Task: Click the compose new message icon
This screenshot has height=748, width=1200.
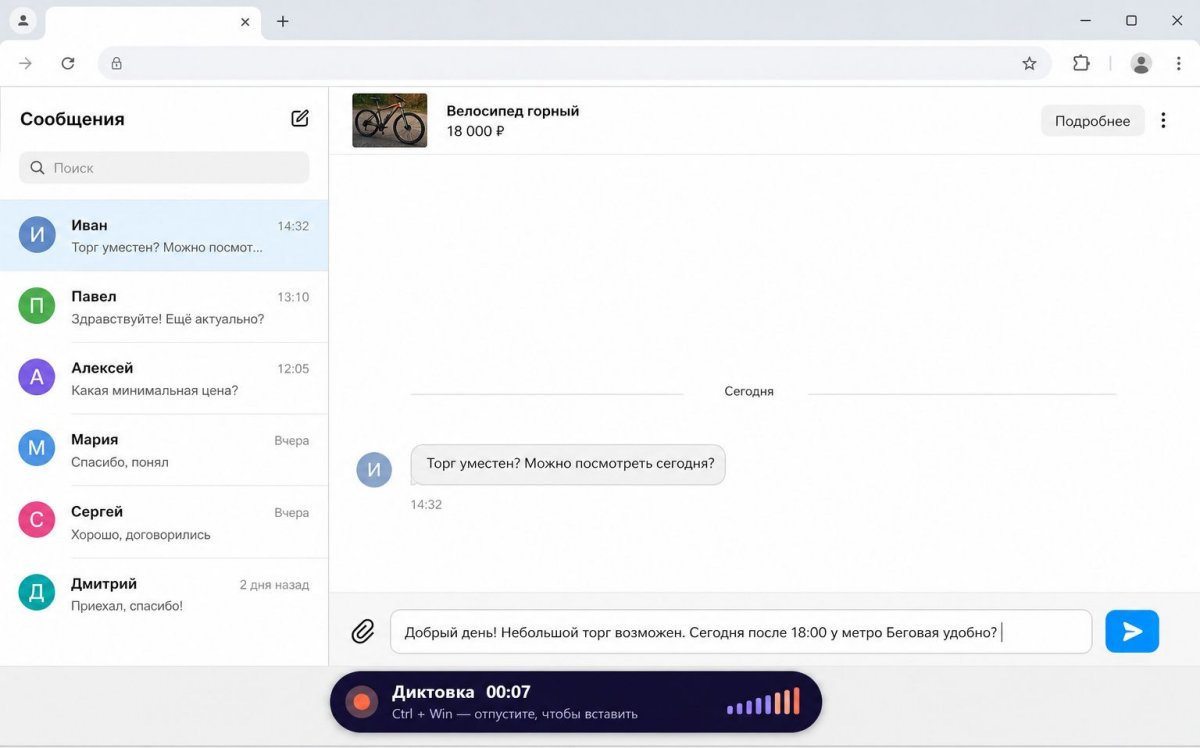Action: (x=300, y=118)
